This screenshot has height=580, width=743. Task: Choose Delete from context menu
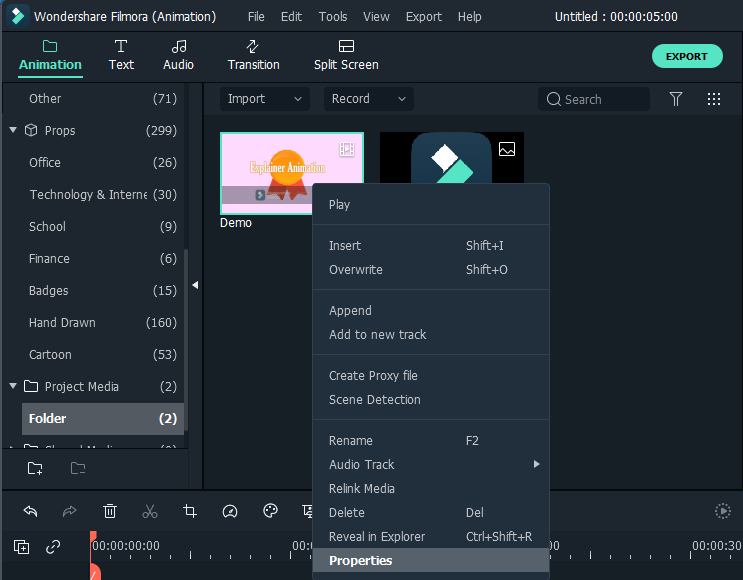click(431, 513)
